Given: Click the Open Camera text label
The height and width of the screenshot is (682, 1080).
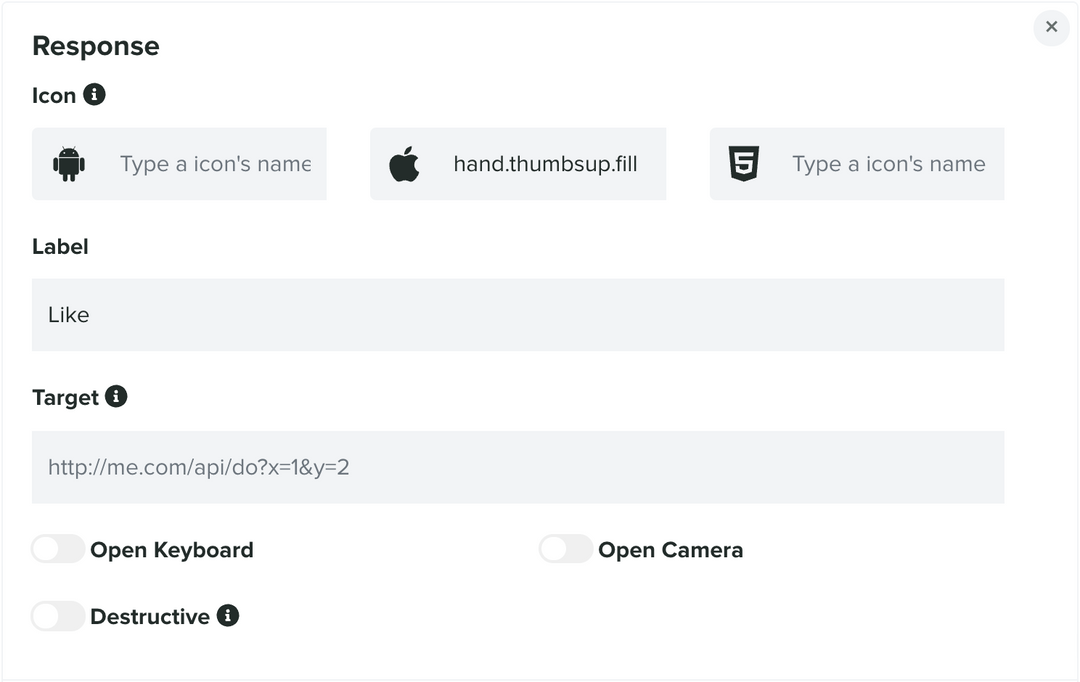Looking at the screenshot, I should point(670,550).
